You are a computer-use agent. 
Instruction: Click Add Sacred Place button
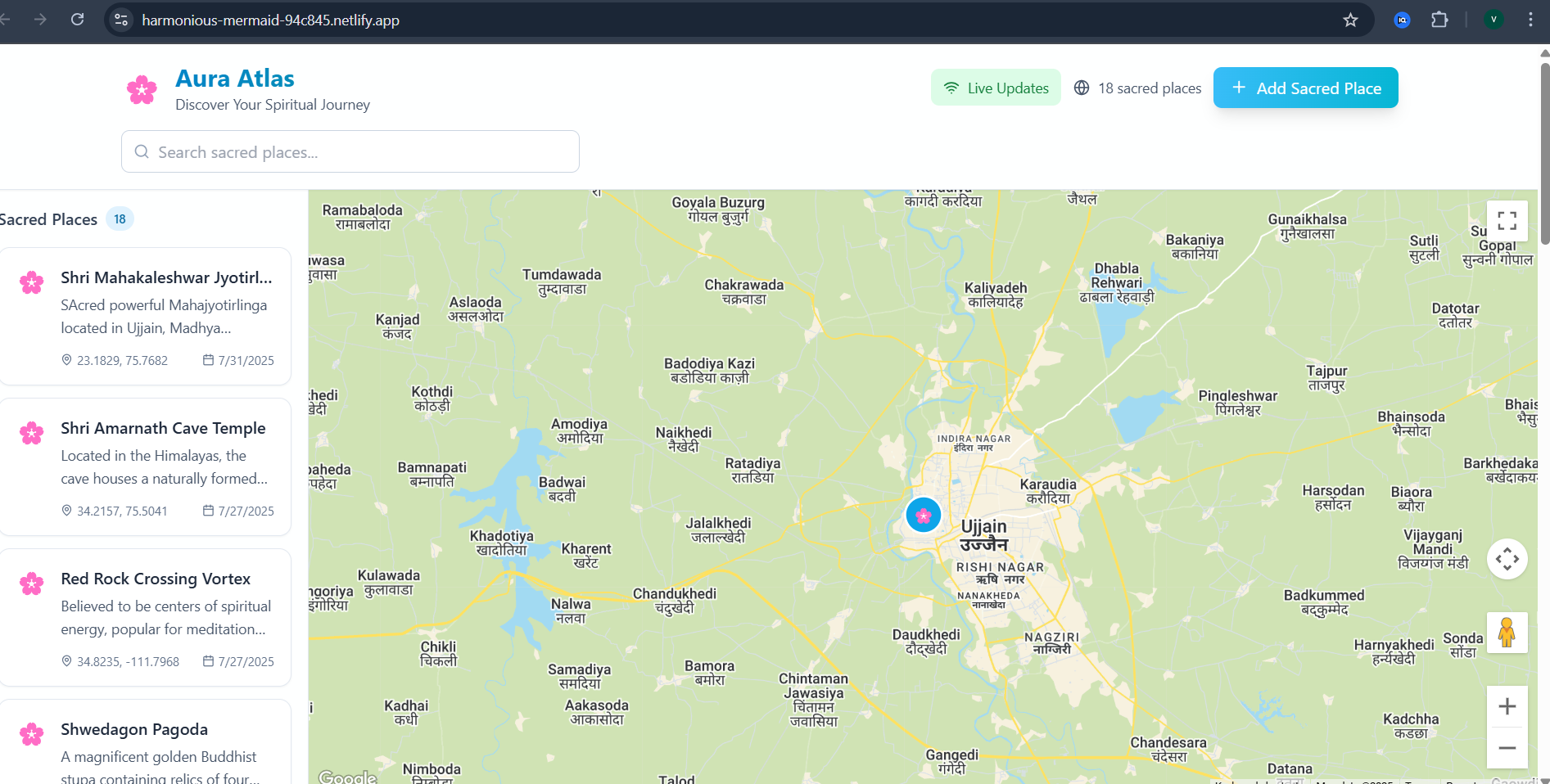click(1306, 88)
